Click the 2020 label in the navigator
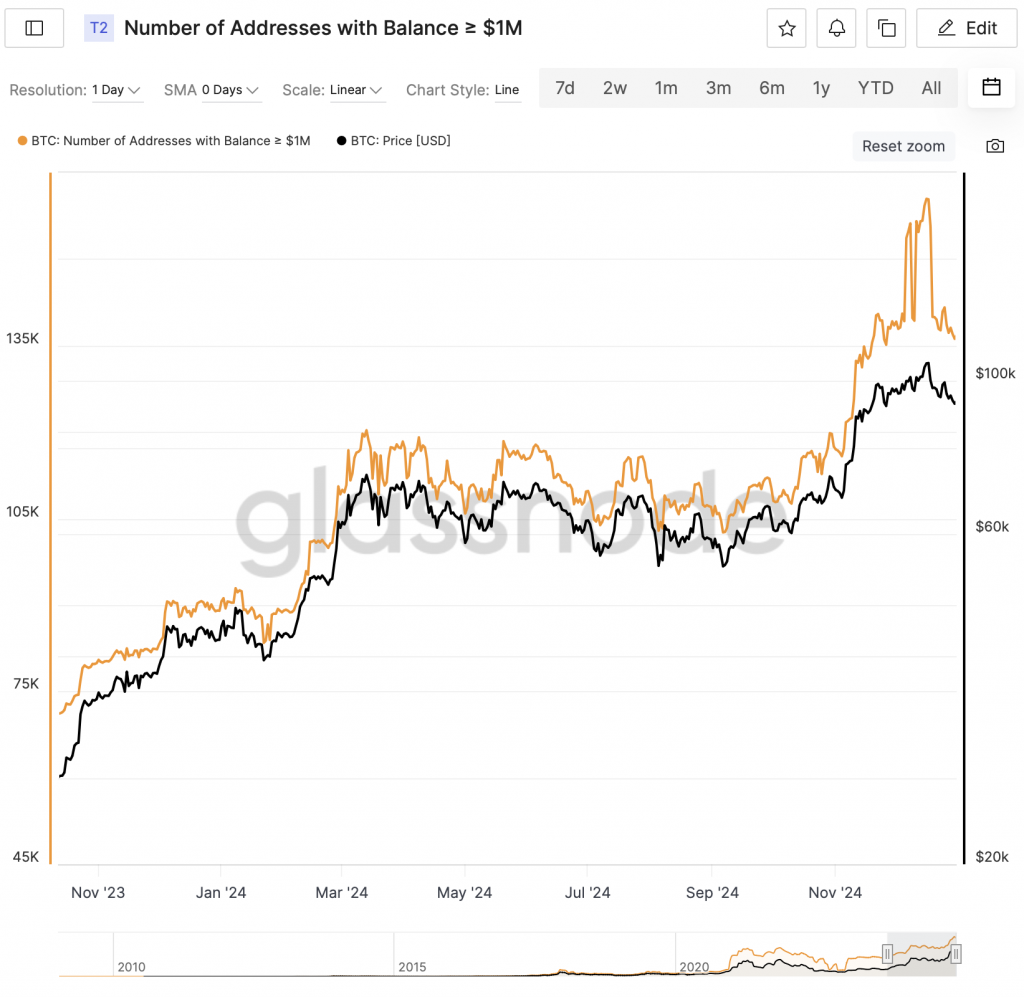Screen dimensions: 1024x997 coord(694,967)
